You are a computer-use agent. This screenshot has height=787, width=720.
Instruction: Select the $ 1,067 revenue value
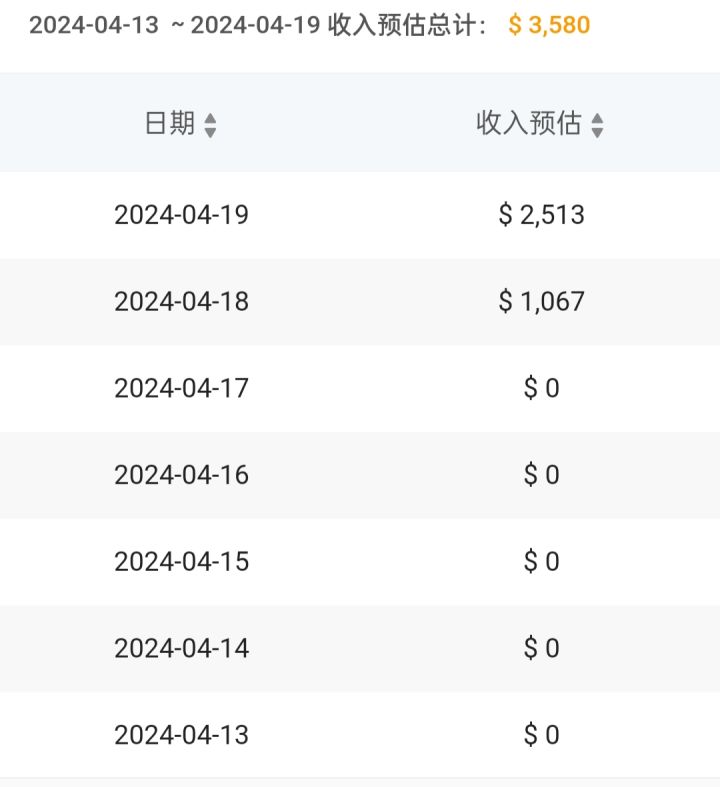pyautogui.click(x=542, y=302)
